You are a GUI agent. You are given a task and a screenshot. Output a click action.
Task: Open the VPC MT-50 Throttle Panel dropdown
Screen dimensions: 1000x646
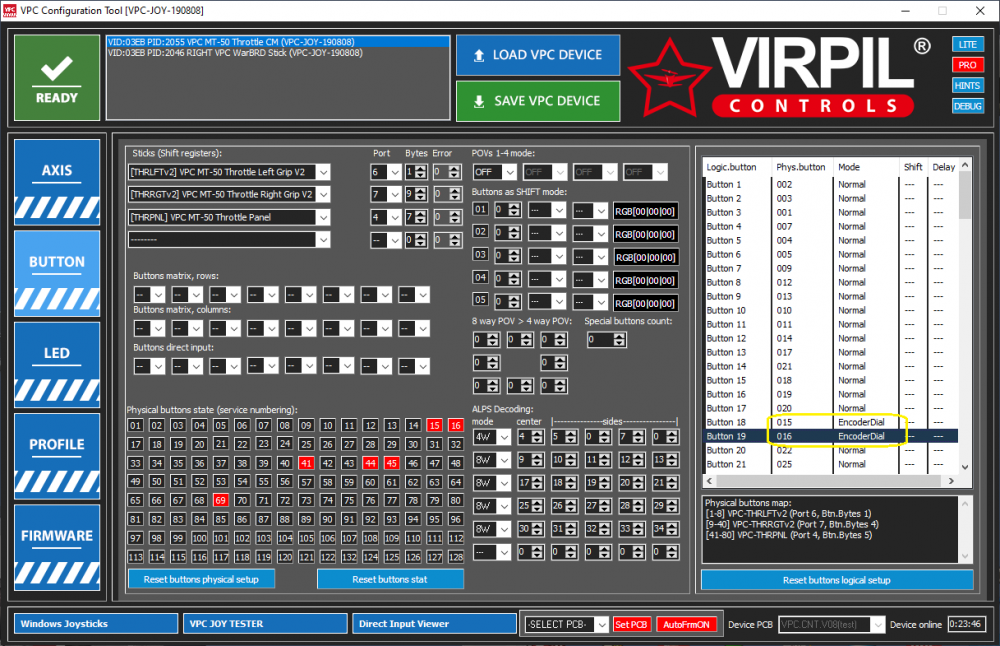click(x=322, y=217)
